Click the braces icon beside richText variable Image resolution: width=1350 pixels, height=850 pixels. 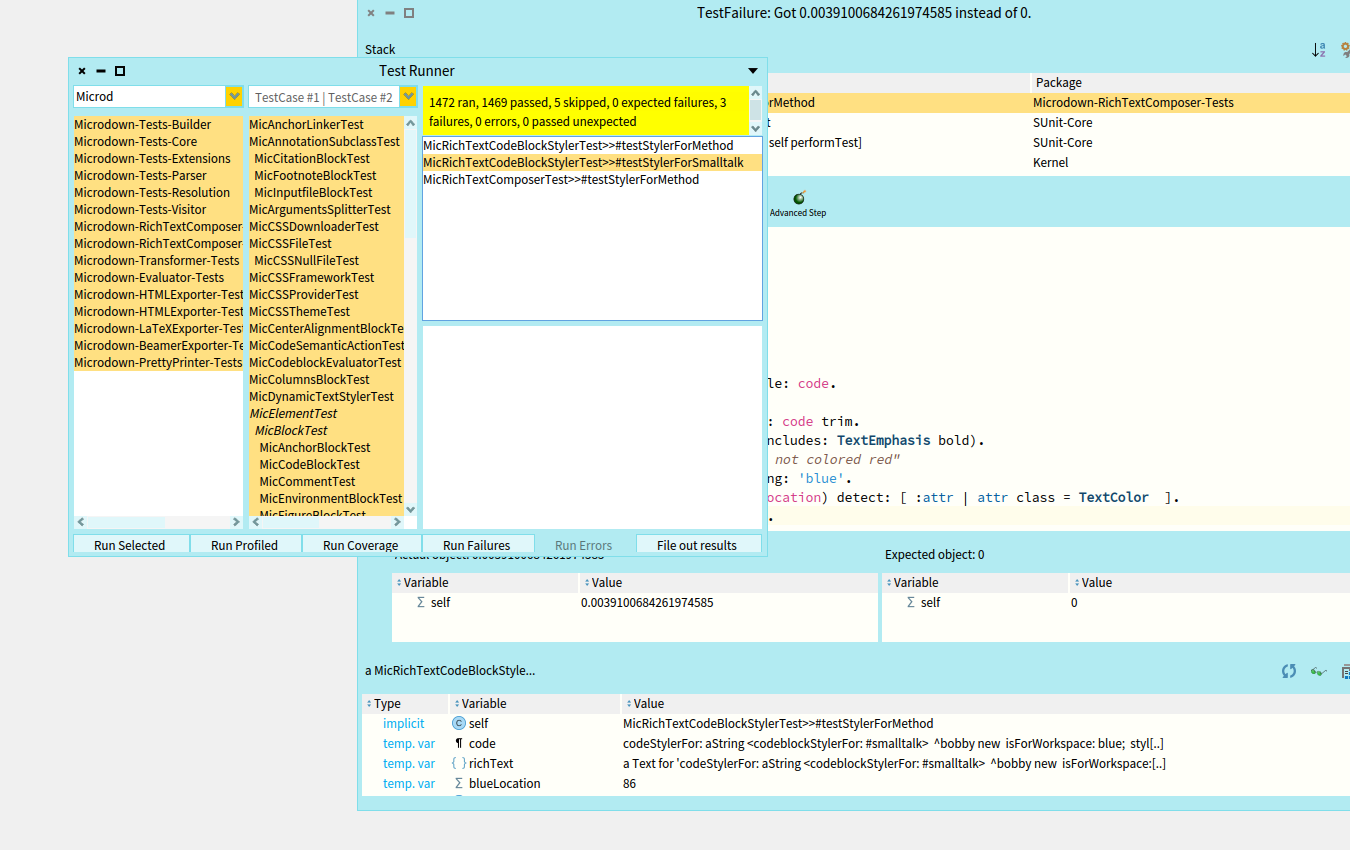[459, 763]
